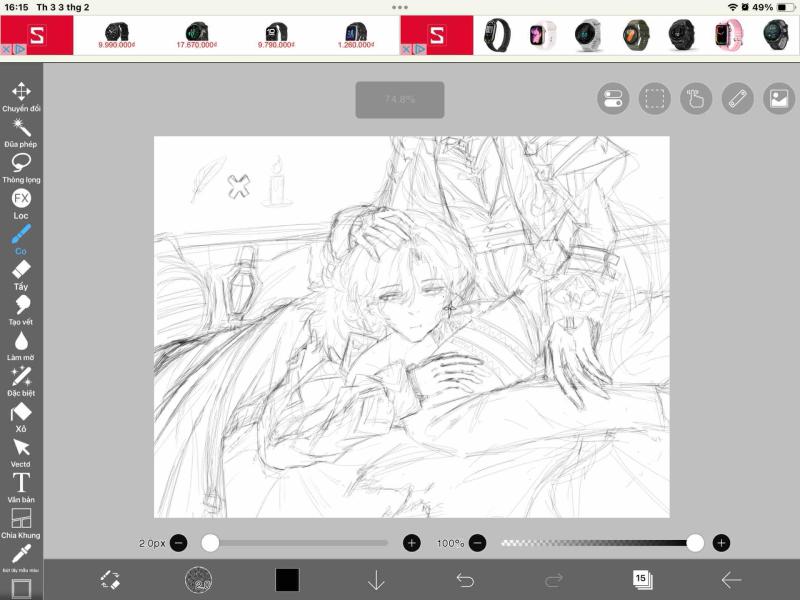Select the Tẩy eraser tool
The width and height of the screenshot is (800, 600).
click(x=21, y=276)
